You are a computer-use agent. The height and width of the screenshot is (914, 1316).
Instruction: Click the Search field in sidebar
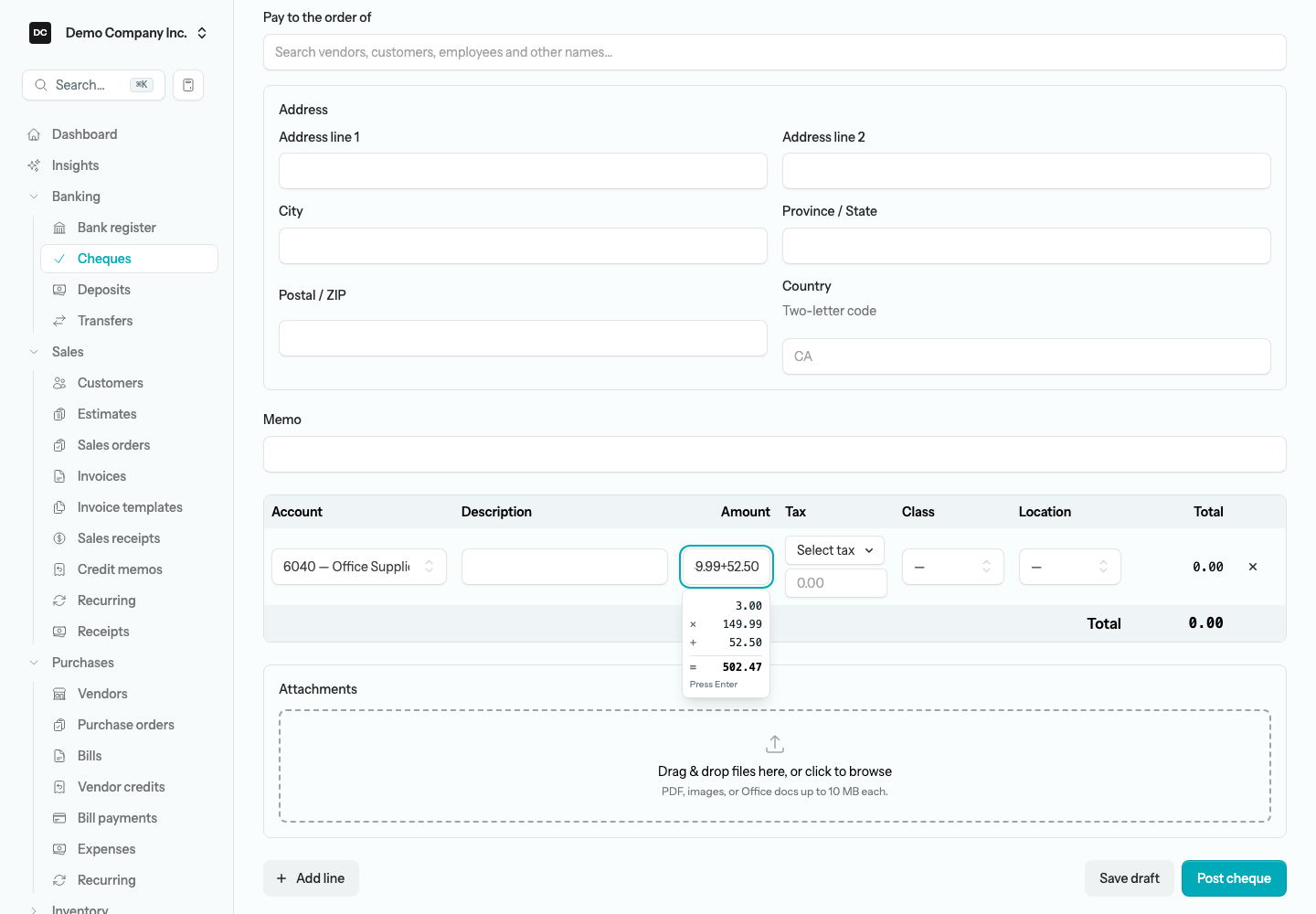pyautogui.click(x=93, y=85)
